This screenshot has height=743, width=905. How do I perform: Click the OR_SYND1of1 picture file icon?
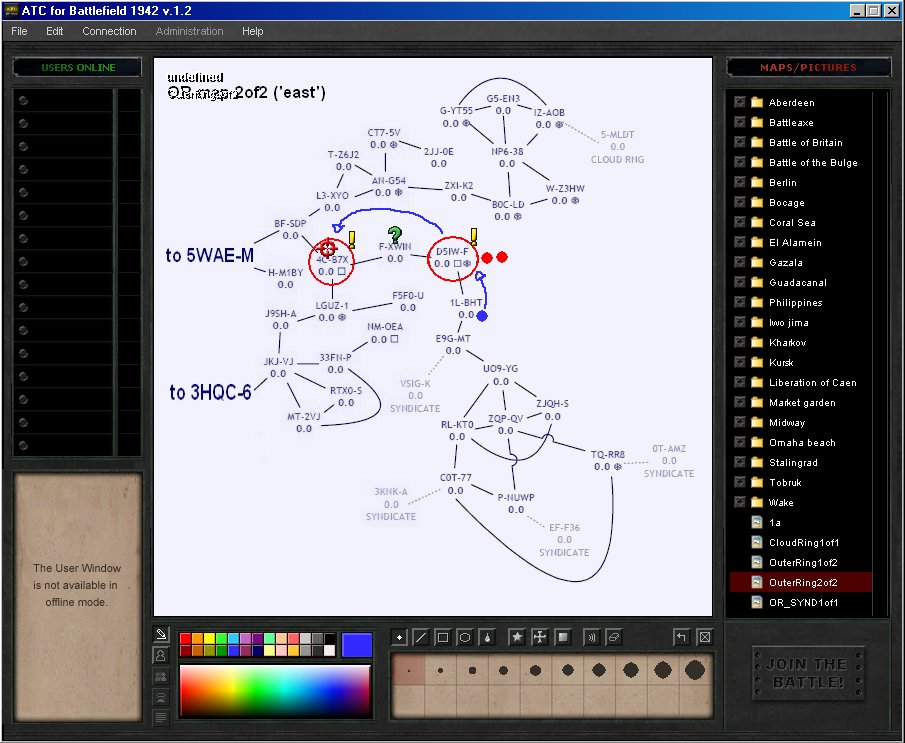click(757, 602)
